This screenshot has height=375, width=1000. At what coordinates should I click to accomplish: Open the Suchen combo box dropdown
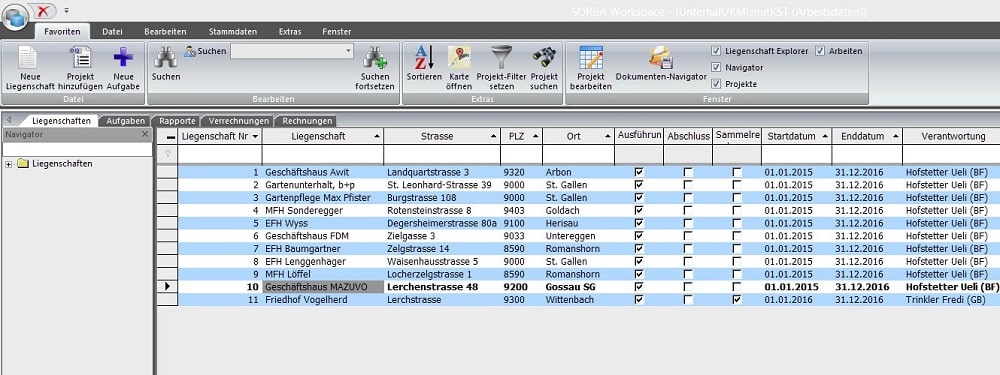348,51
